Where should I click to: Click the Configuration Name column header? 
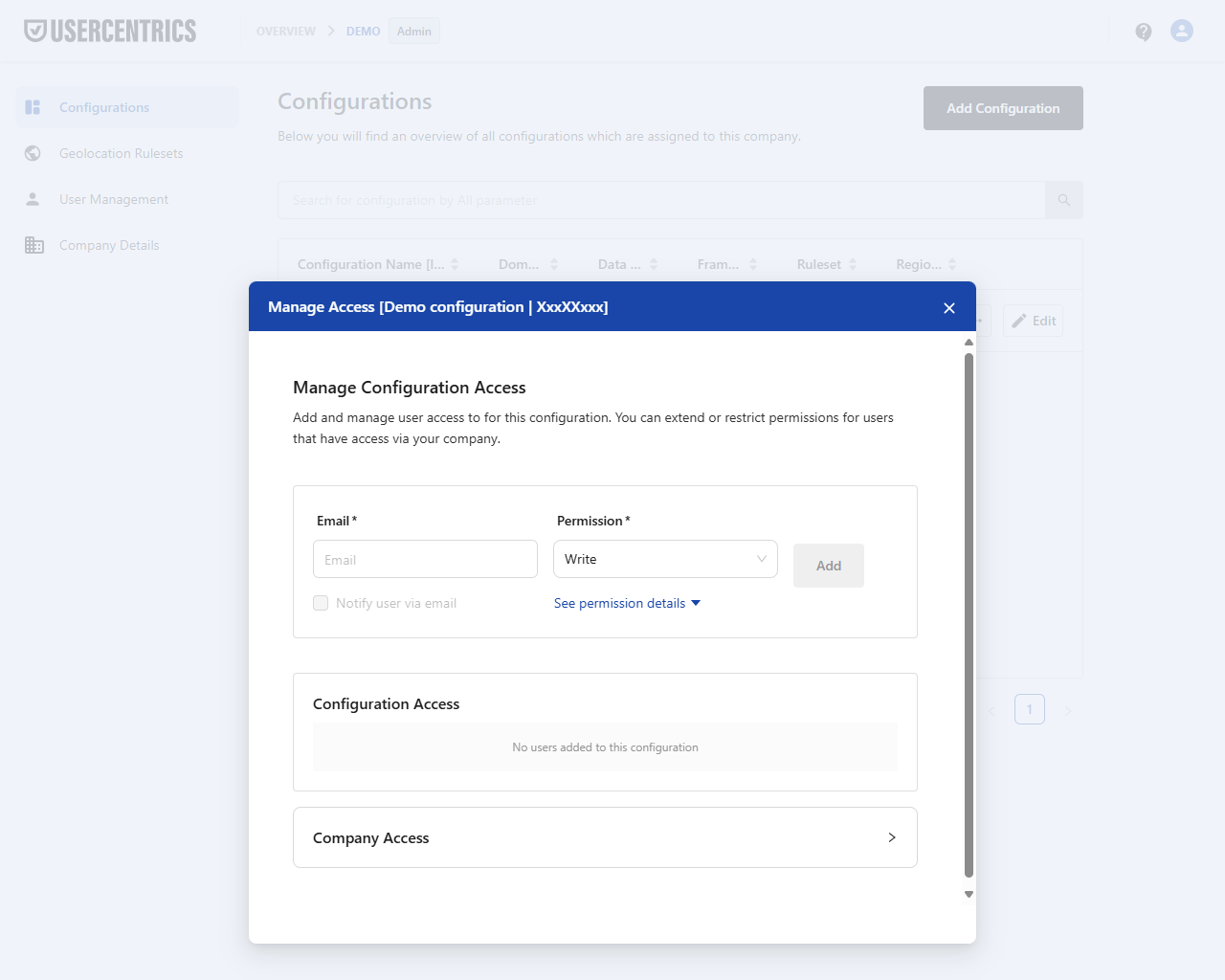tap(371, 264)
